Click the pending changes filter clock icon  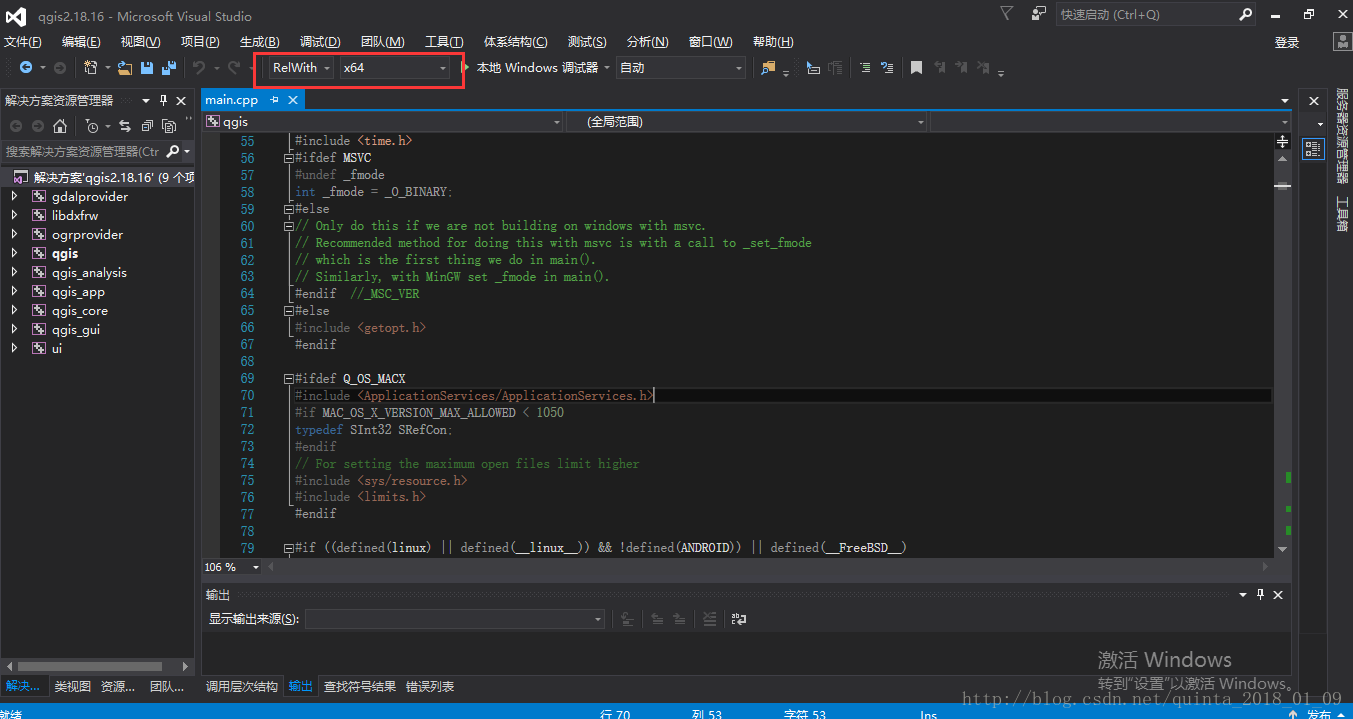pyautogui.click(x=92, y=126)
